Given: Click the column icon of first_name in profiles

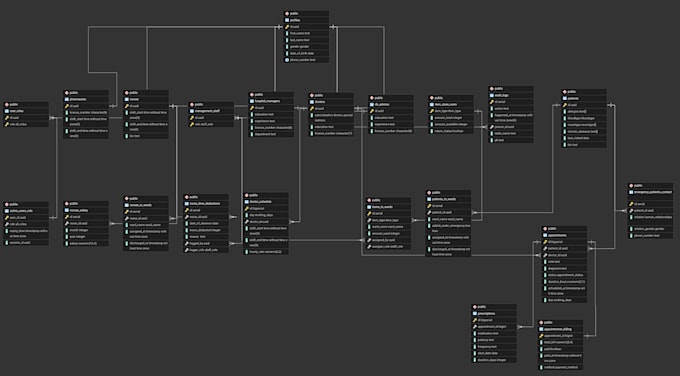Looking at the screenshot, I should (287, 33).
